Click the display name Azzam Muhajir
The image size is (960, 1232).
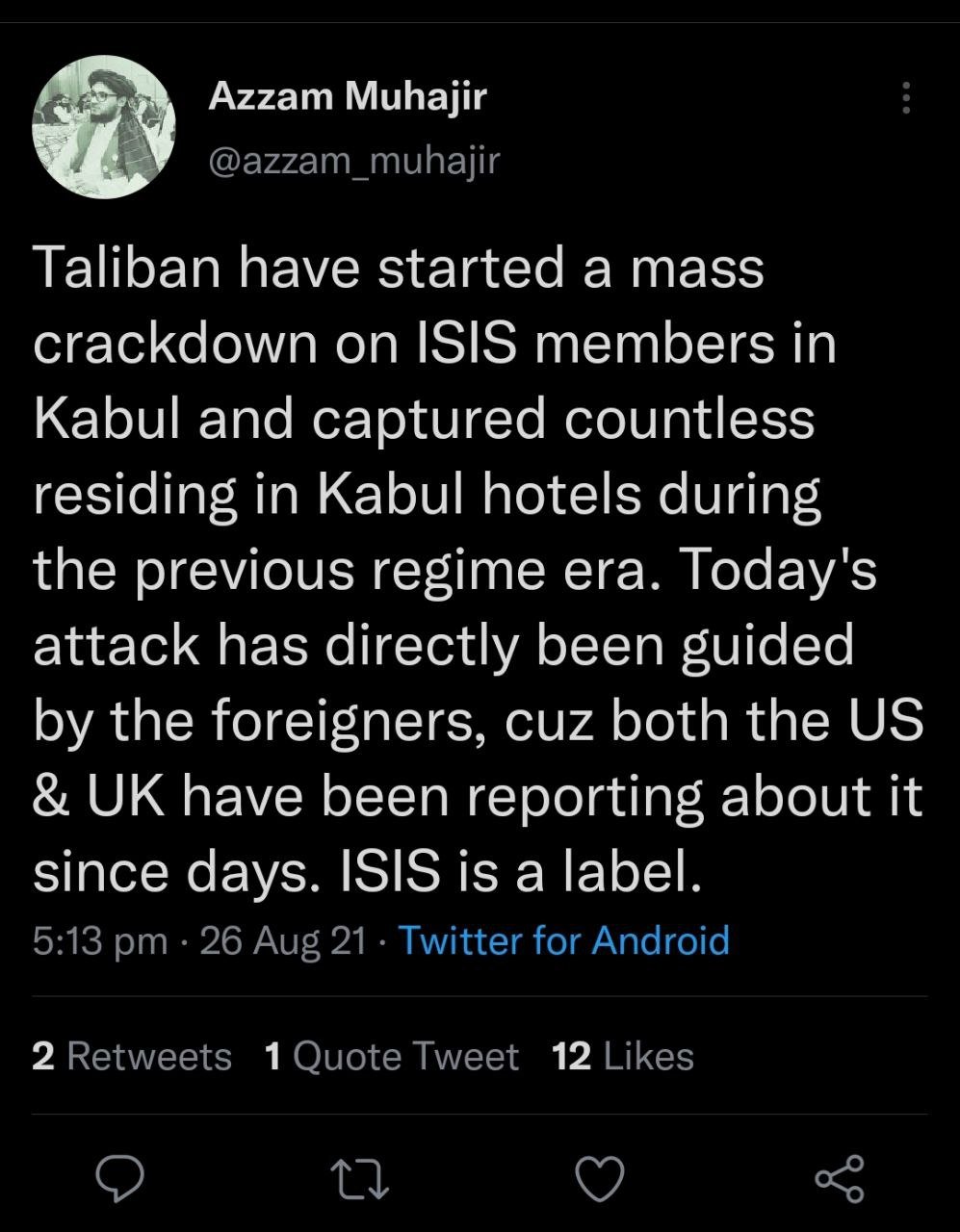[348, 96]
